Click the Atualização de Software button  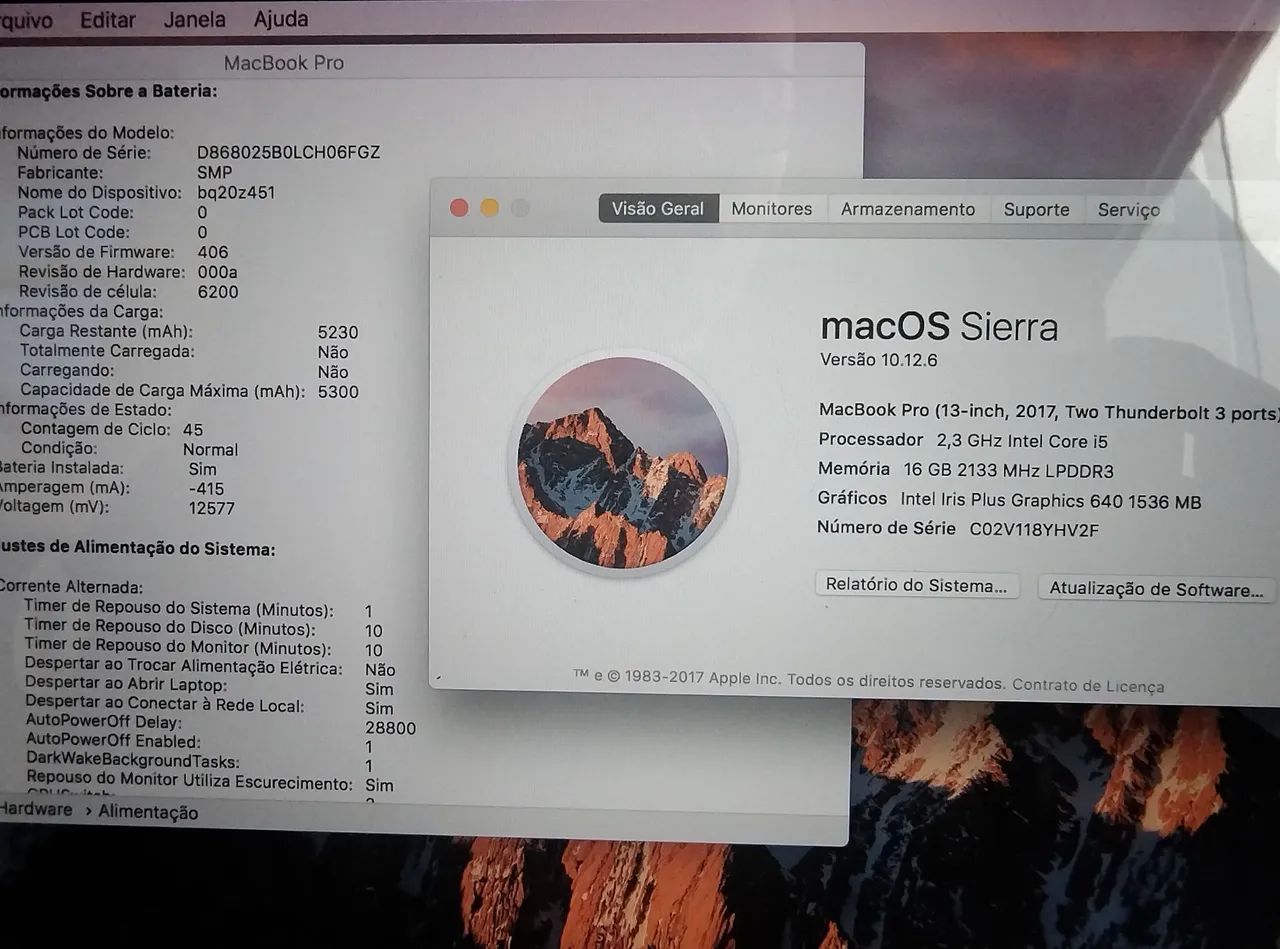pyautogui.click(x=1157, y=589)
